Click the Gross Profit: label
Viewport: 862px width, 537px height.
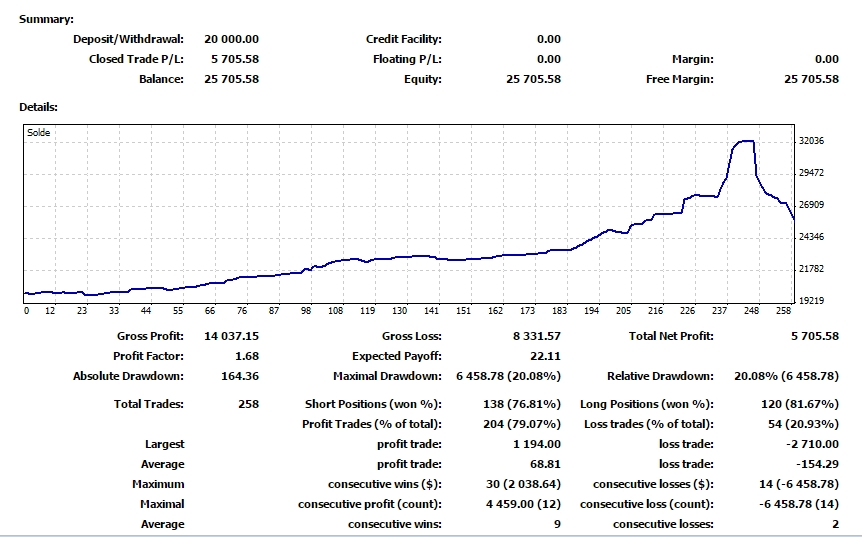coord(150,336)
